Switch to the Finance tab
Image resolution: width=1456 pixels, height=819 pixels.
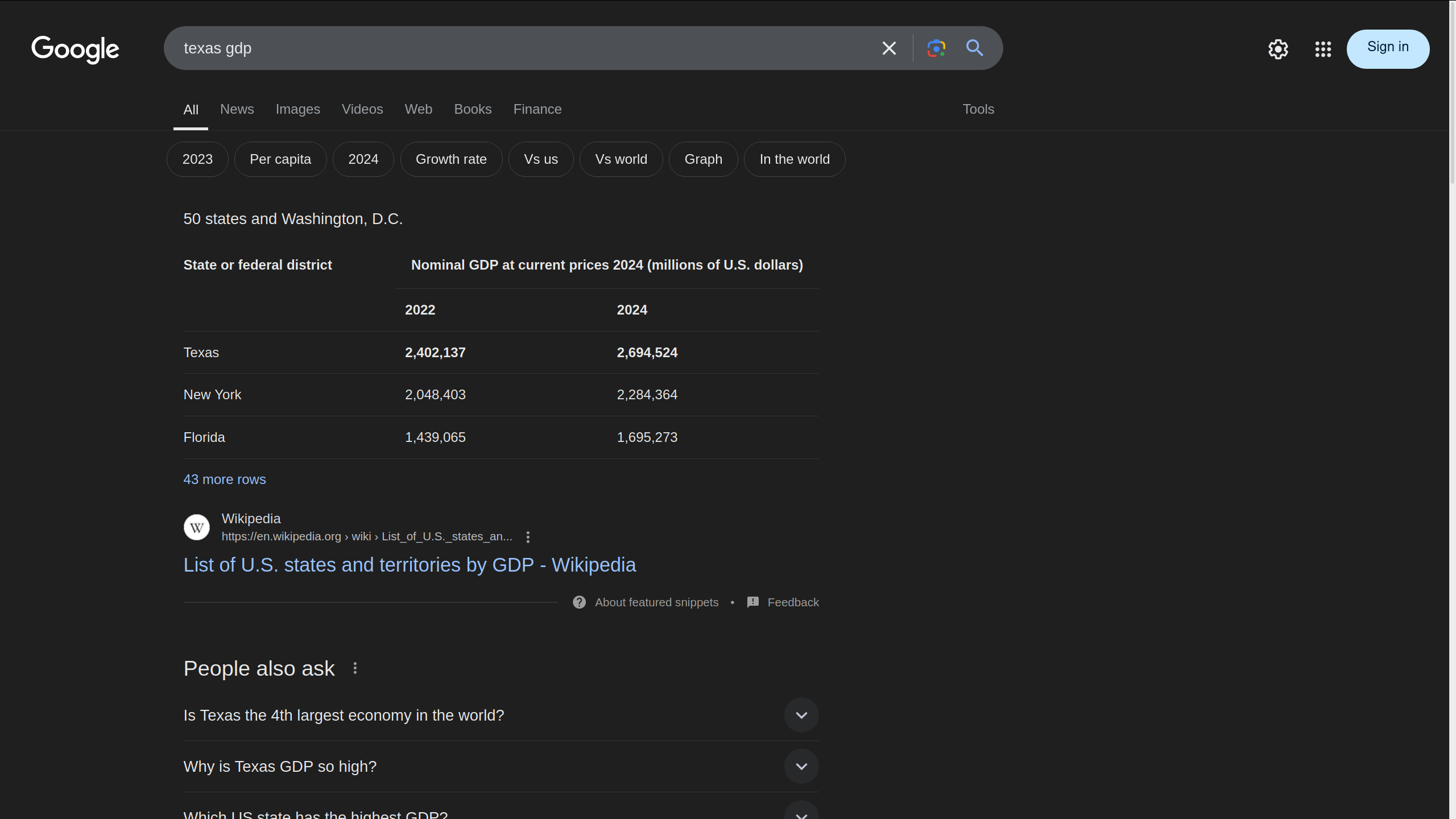point(537,109)
